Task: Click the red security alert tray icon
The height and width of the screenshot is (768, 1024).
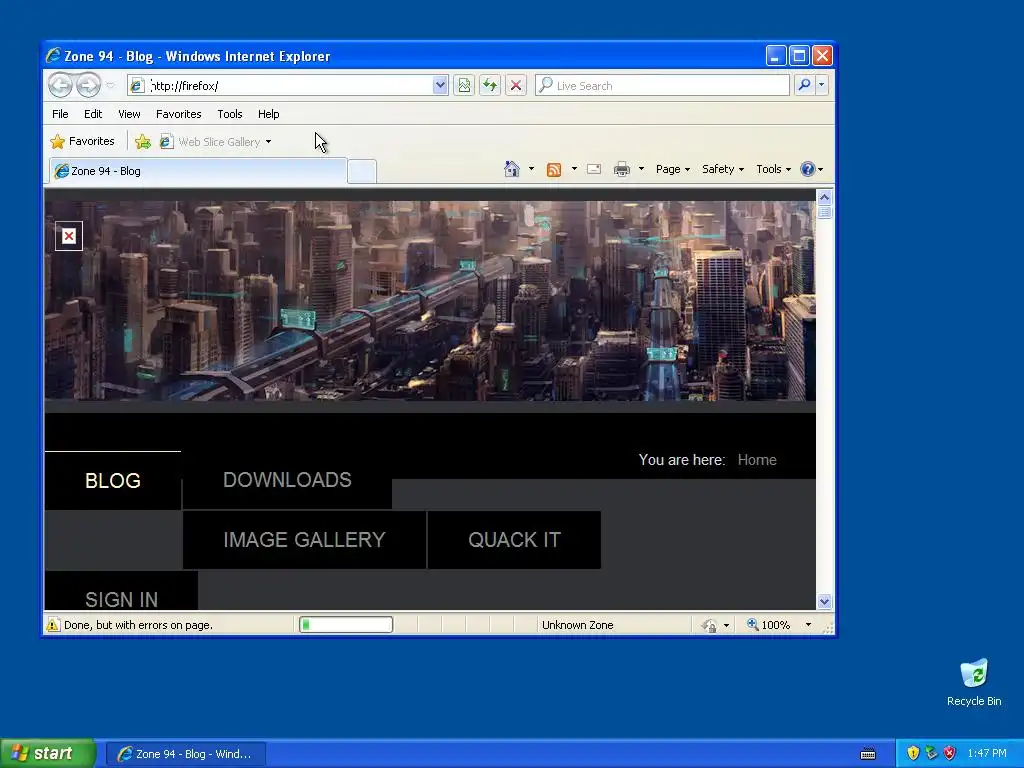Action: tap(950, 753)
